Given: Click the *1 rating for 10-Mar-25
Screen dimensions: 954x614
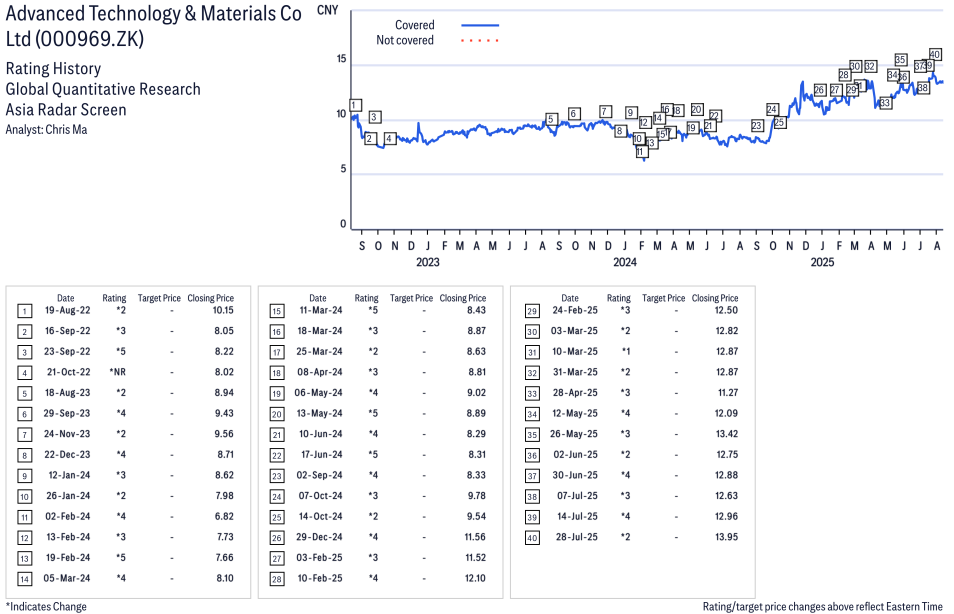Looking at the screenshot, I should [x=625, y=352].
